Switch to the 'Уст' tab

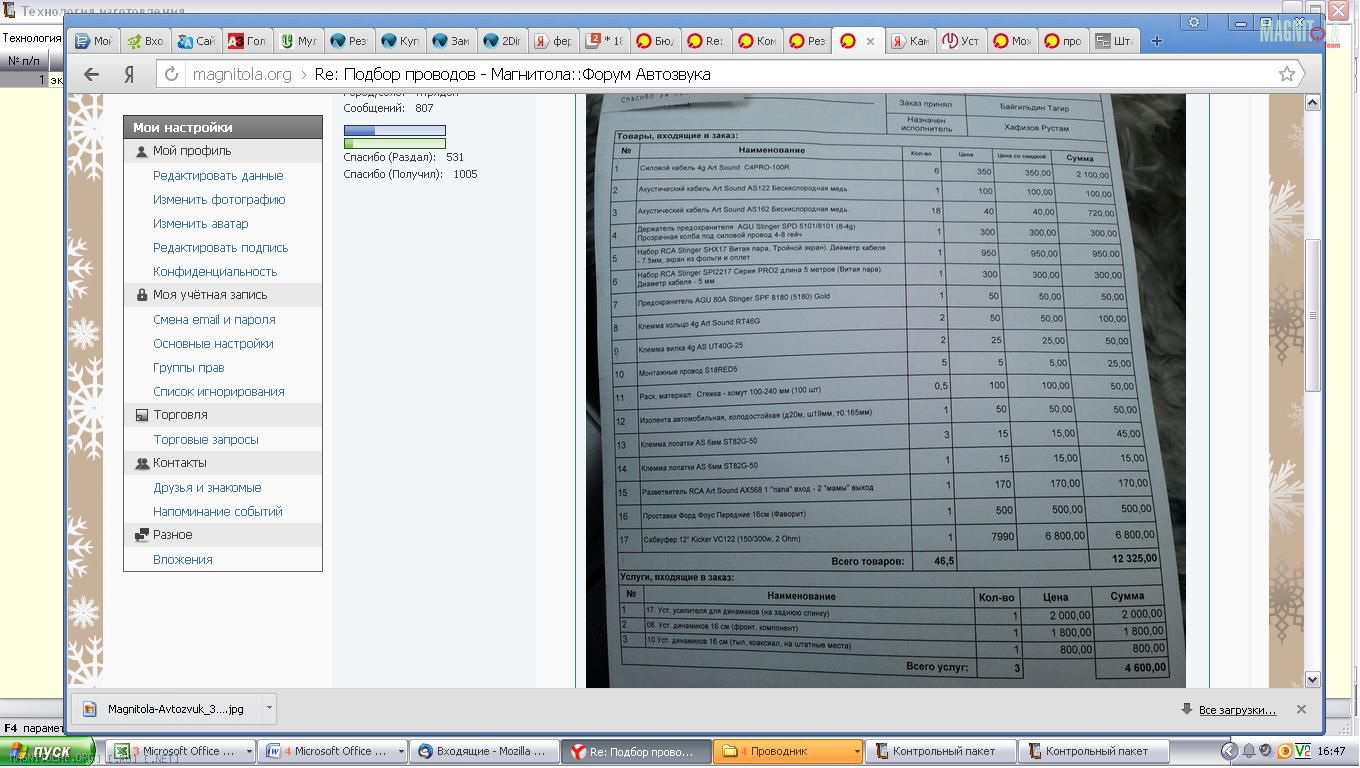pyautogui.click(x=961, y=41)
